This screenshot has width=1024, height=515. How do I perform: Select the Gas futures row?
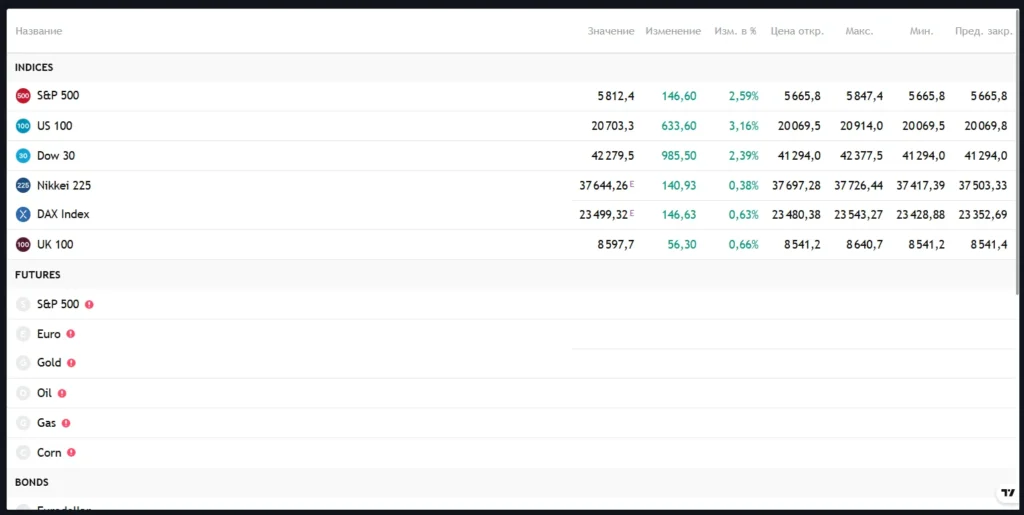pos(46,423)
